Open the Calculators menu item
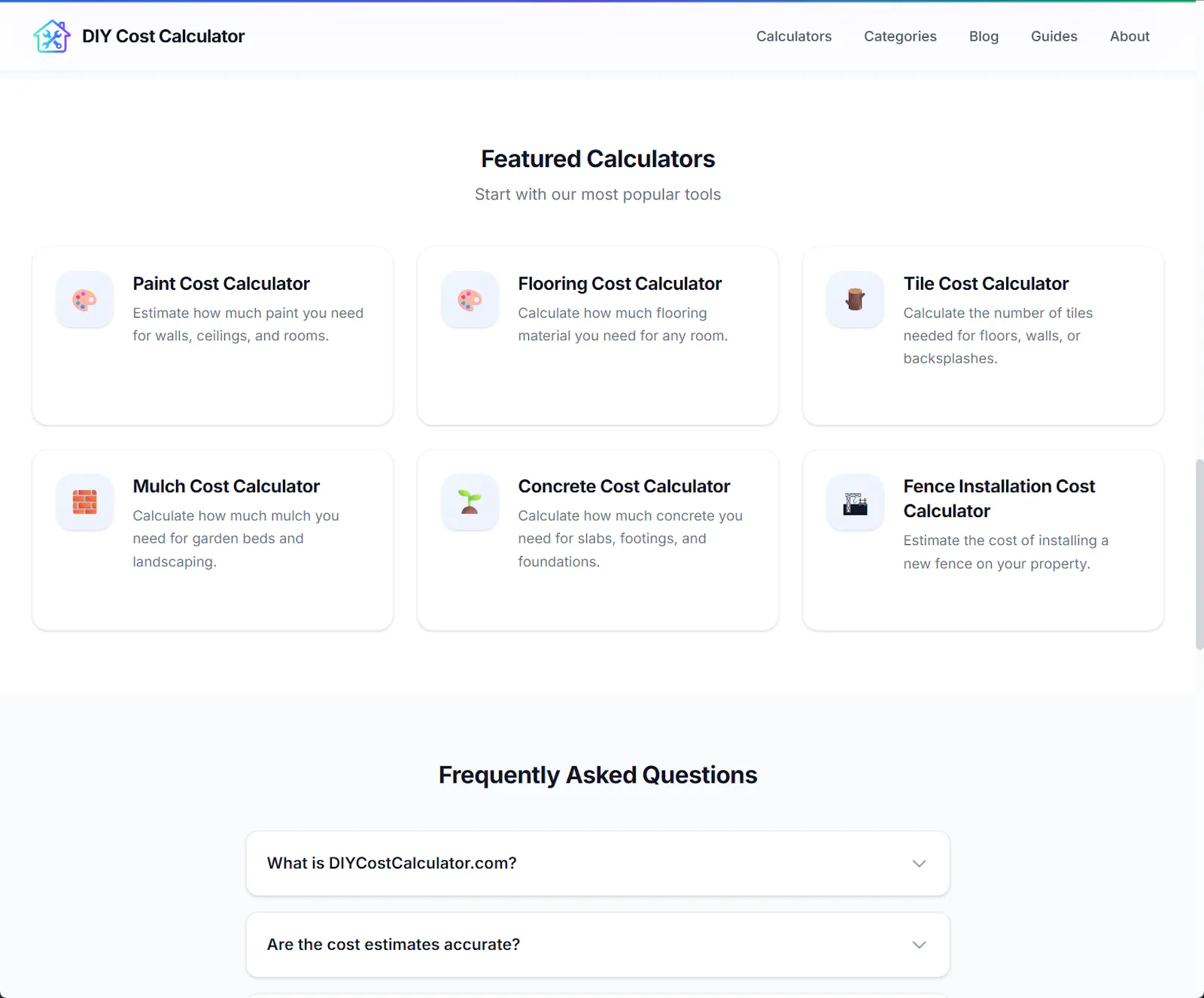 pos(794,36)
